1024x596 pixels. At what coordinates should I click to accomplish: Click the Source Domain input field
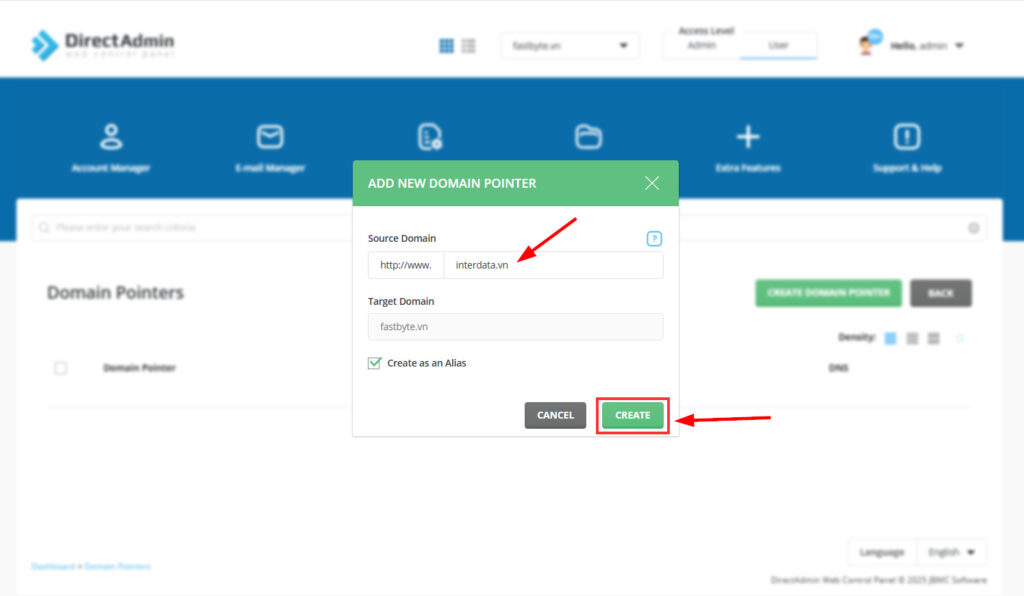point(553,265)
